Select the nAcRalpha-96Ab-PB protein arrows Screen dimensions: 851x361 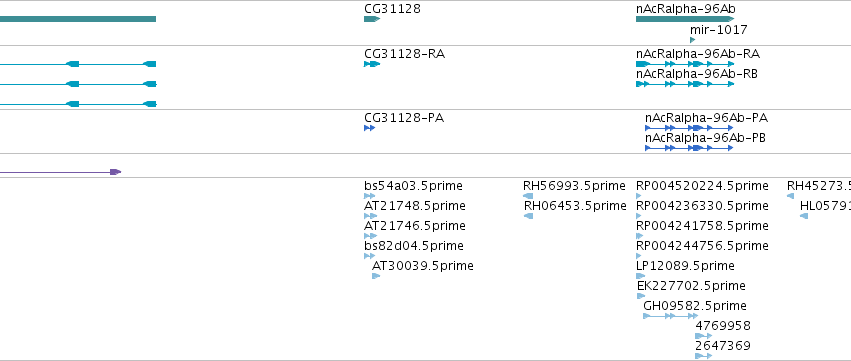click(x=689, y=148)
